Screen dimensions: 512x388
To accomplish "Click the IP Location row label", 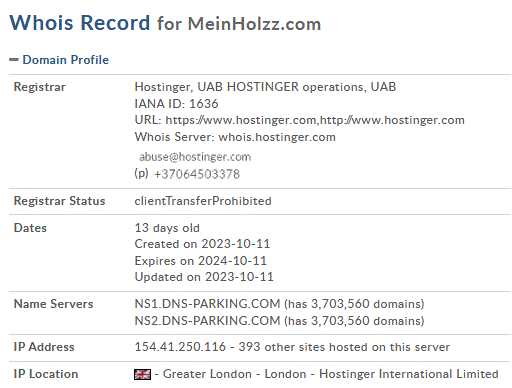I will [x=46, y=374].
